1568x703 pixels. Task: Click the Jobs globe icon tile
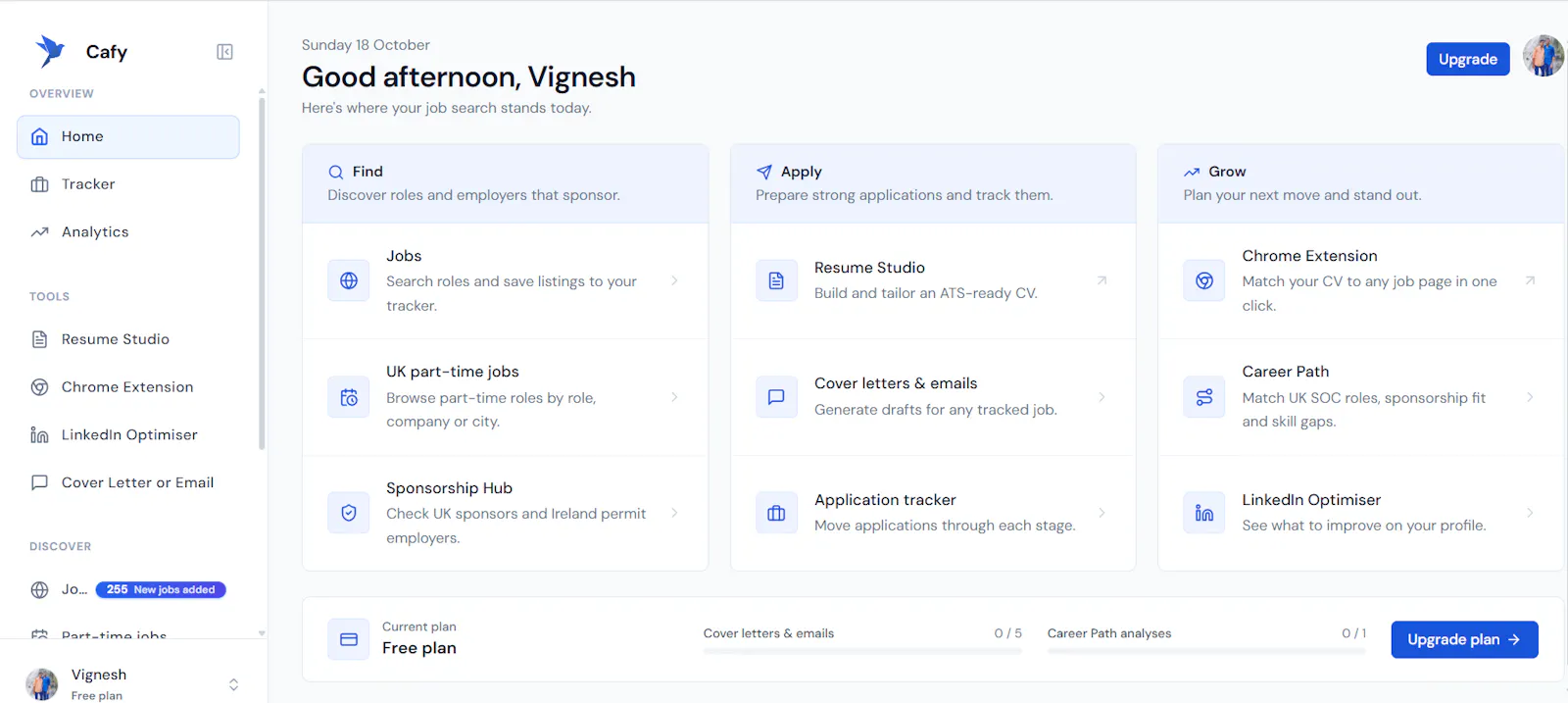click(349, 280)
